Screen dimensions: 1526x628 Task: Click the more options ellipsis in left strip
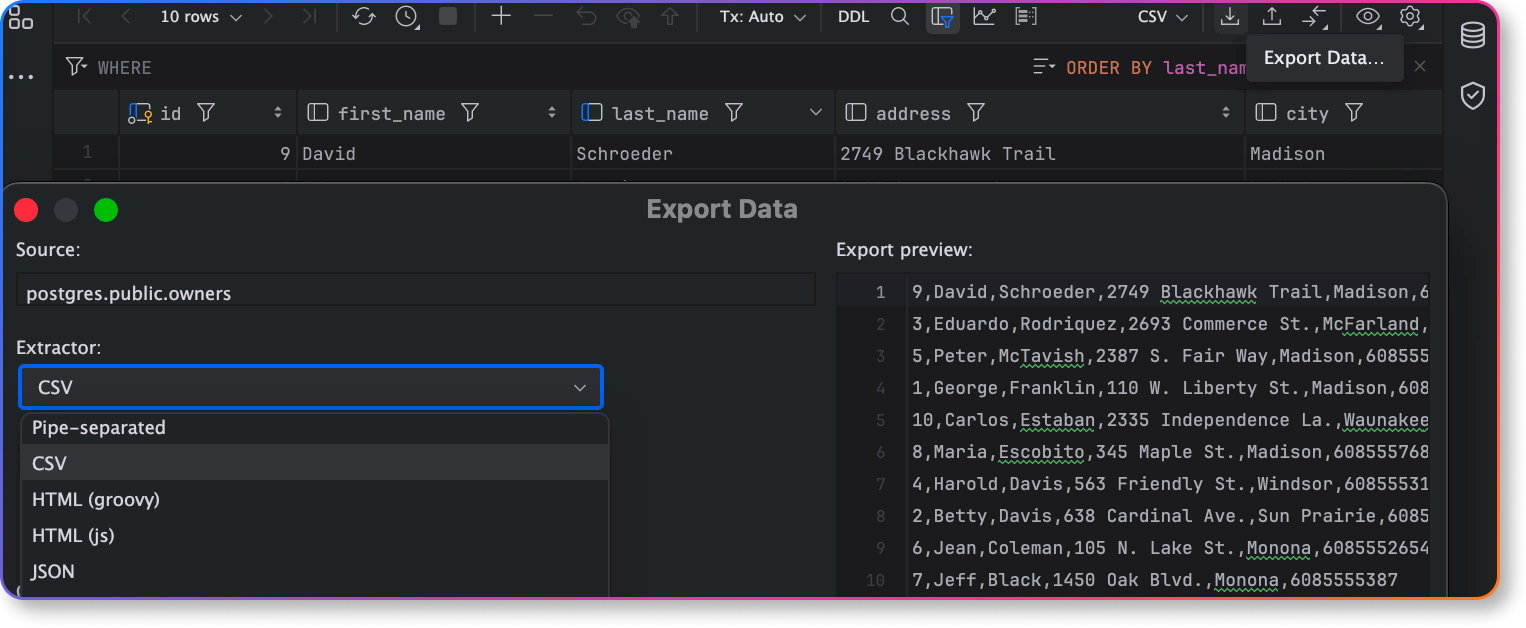pos(21,76)
